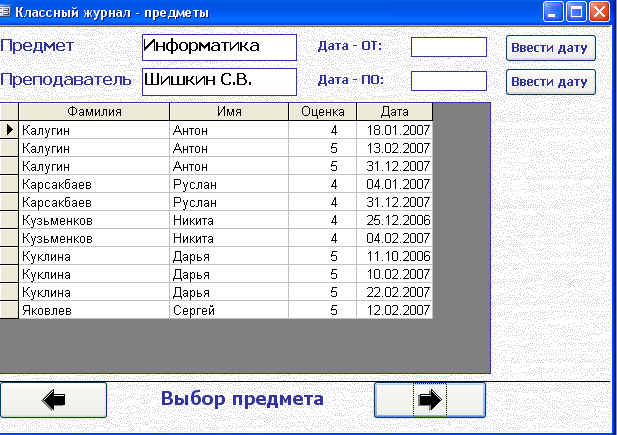
Task: Click the current record selector arrow
Action: tap(9, 130)
